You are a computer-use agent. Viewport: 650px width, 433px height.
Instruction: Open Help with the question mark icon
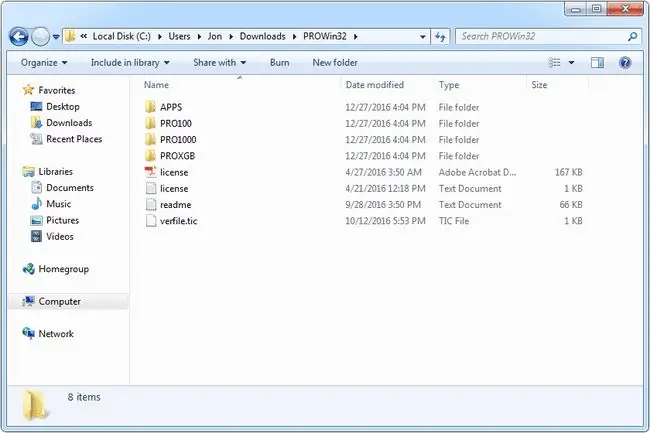pyautogui.click(x=625, y=63)
